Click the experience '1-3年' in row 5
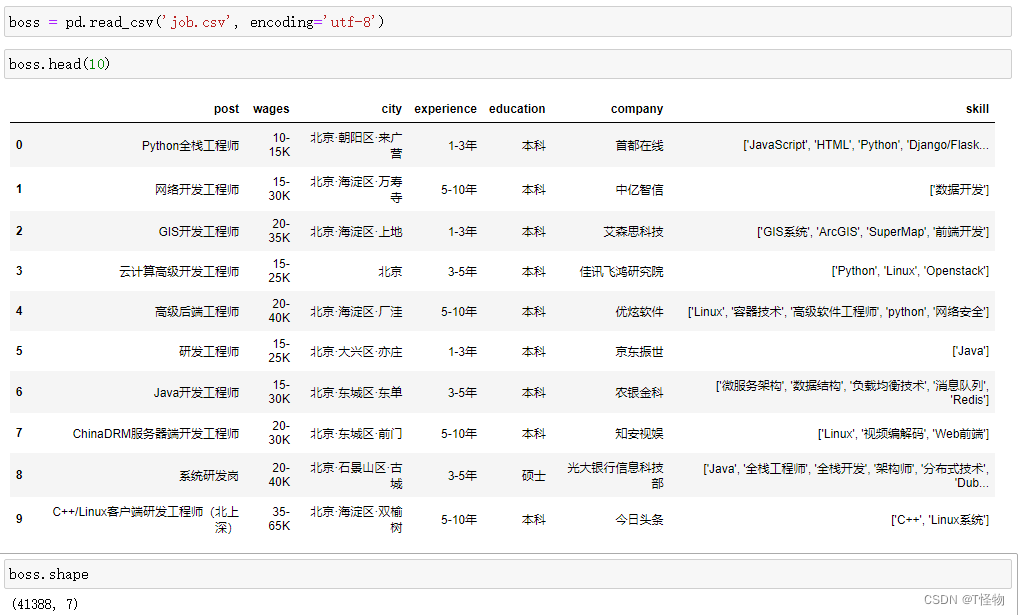 (x=462, y=352)
